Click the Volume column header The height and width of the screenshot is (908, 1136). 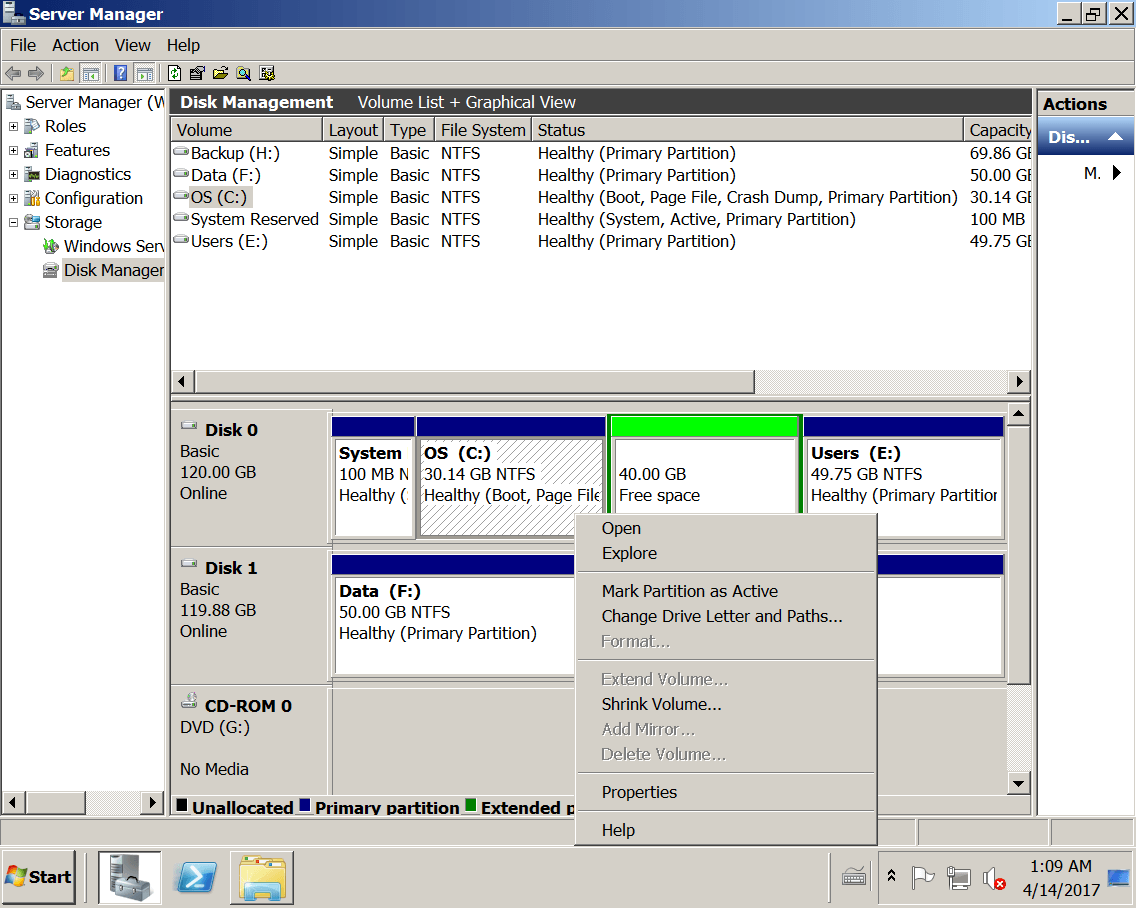click(246, 130)
